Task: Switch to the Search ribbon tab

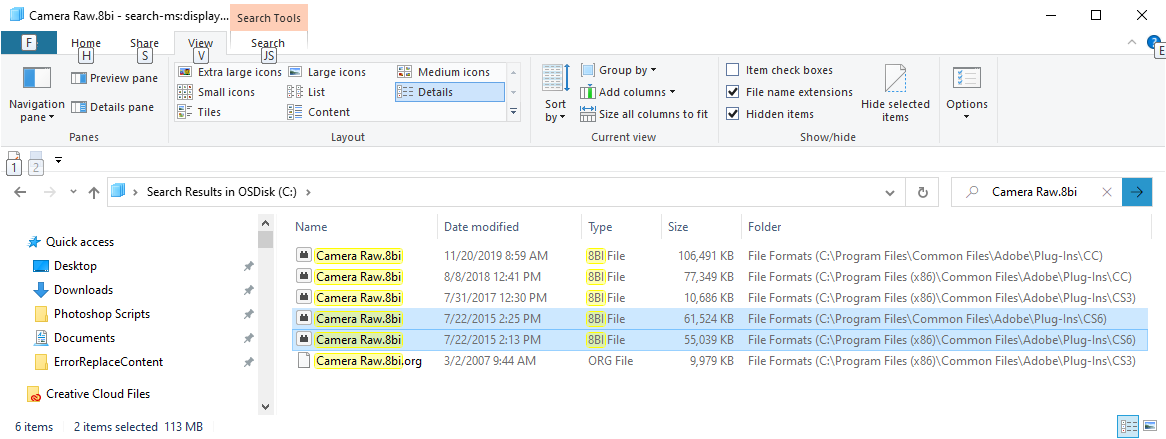Action: pos(268,44)
